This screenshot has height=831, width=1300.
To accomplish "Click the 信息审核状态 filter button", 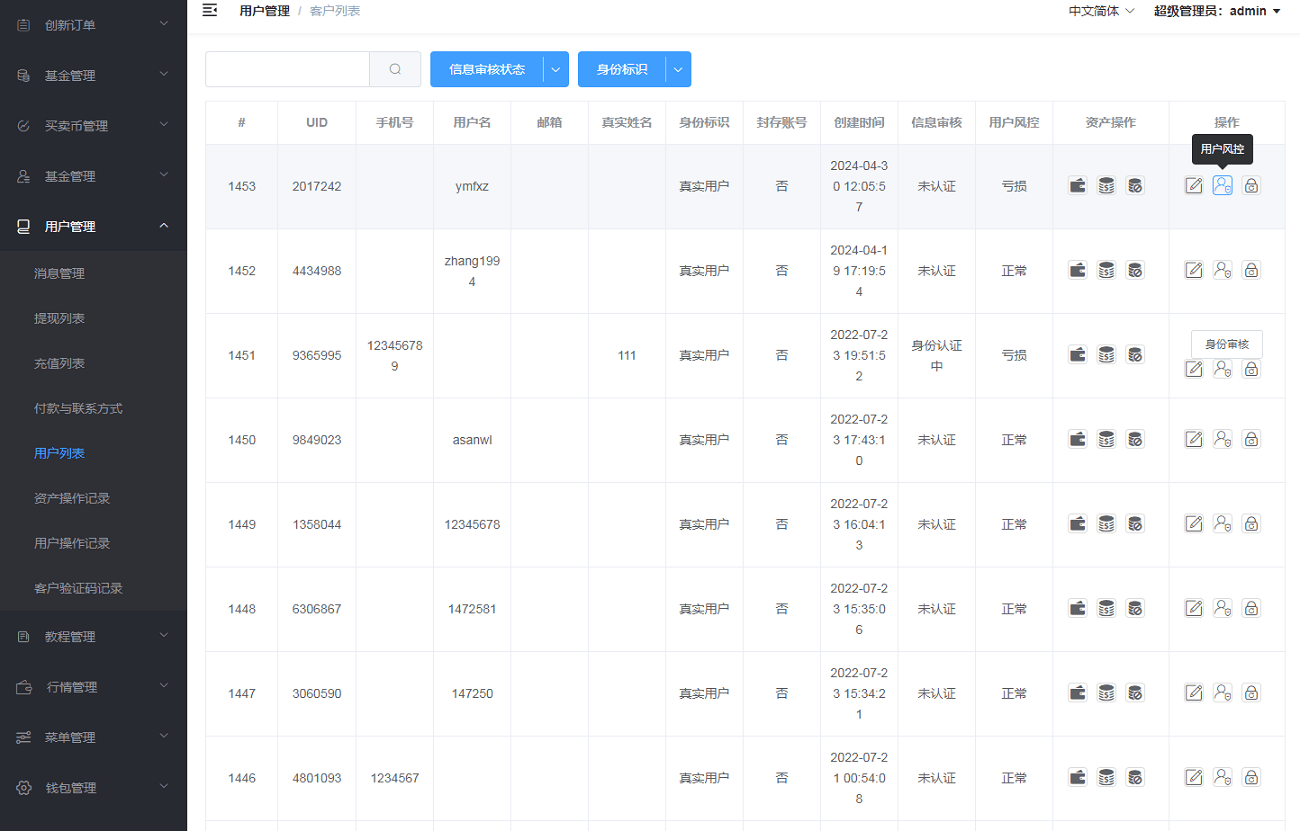I will [487, 69].
